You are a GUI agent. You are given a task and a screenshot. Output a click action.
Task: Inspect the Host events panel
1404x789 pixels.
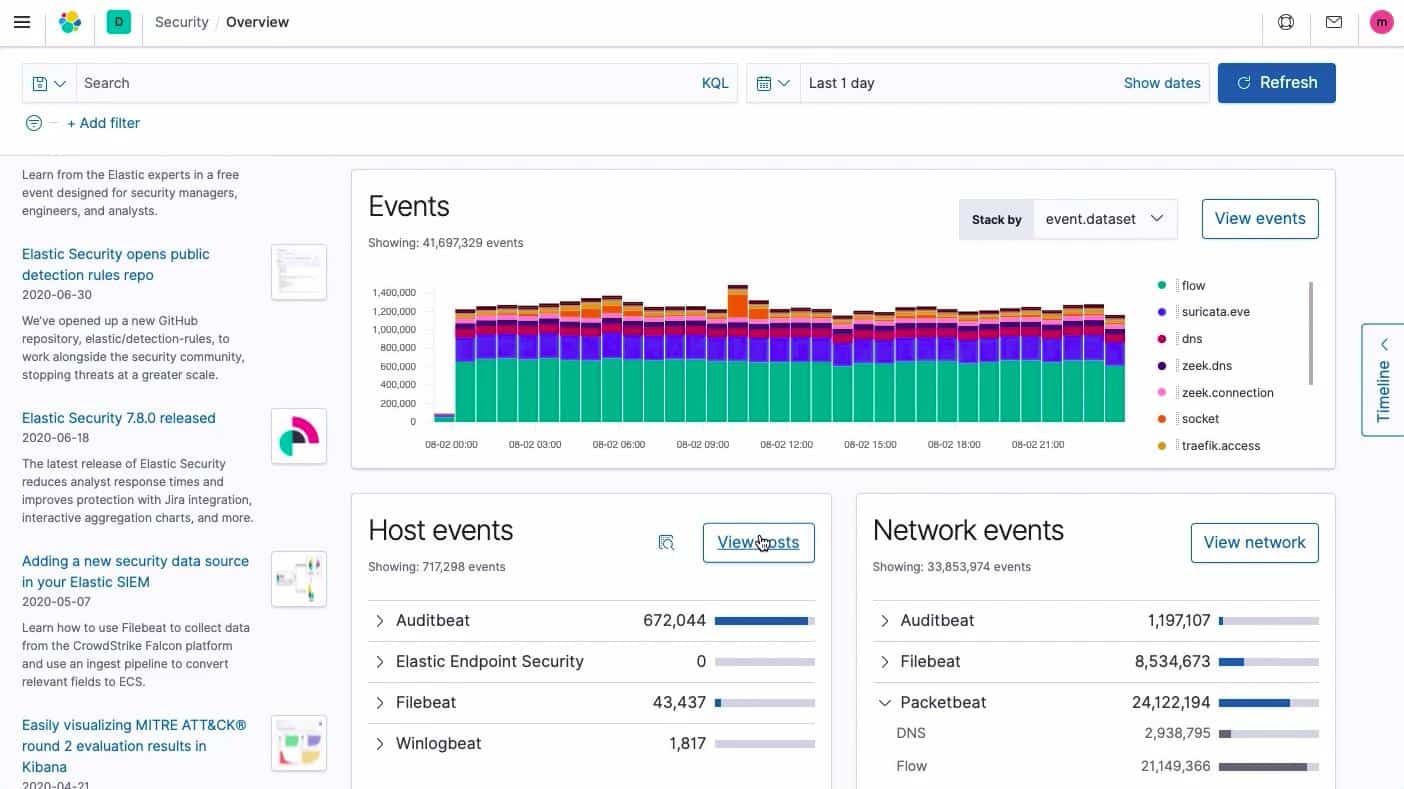[x=667, y=543]
